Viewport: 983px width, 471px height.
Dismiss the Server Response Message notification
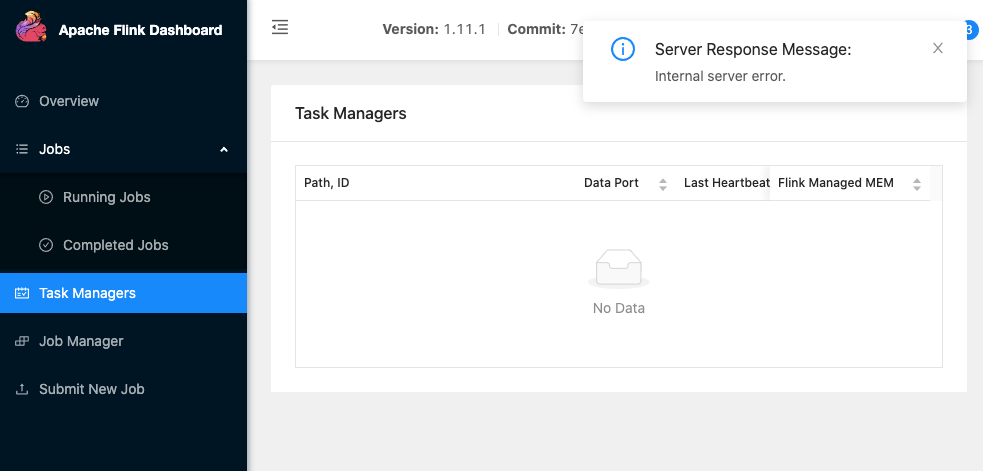click(x=937, y=48)
